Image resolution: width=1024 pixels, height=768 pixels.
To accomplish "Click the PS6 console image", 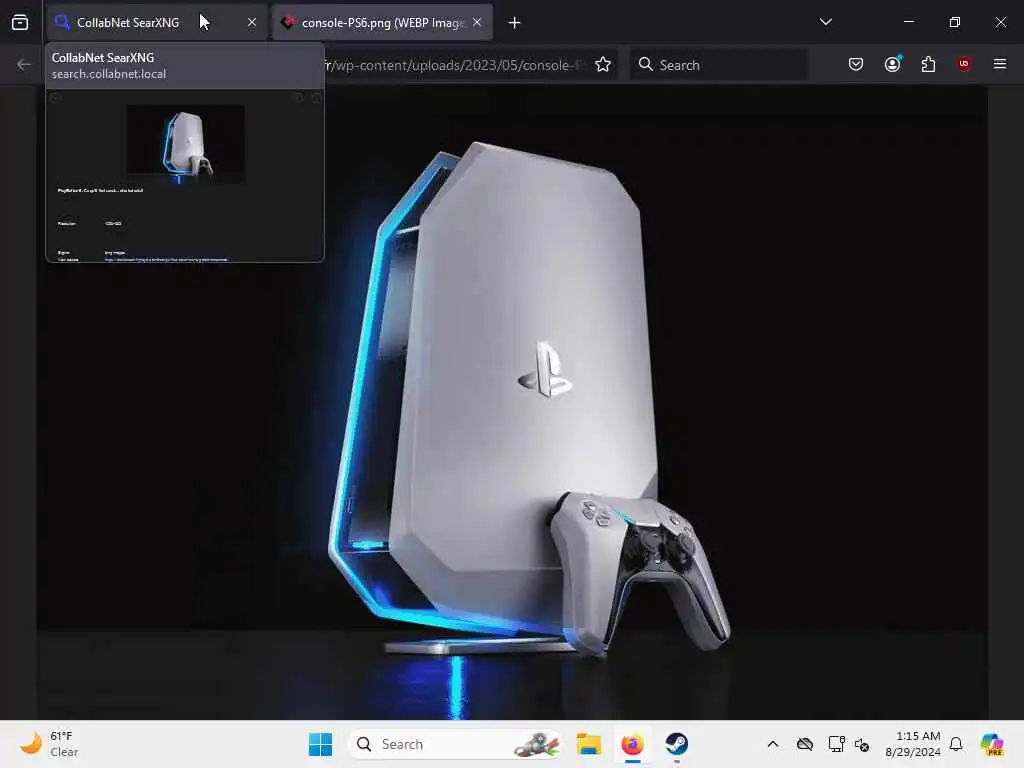I will (512, 403).
